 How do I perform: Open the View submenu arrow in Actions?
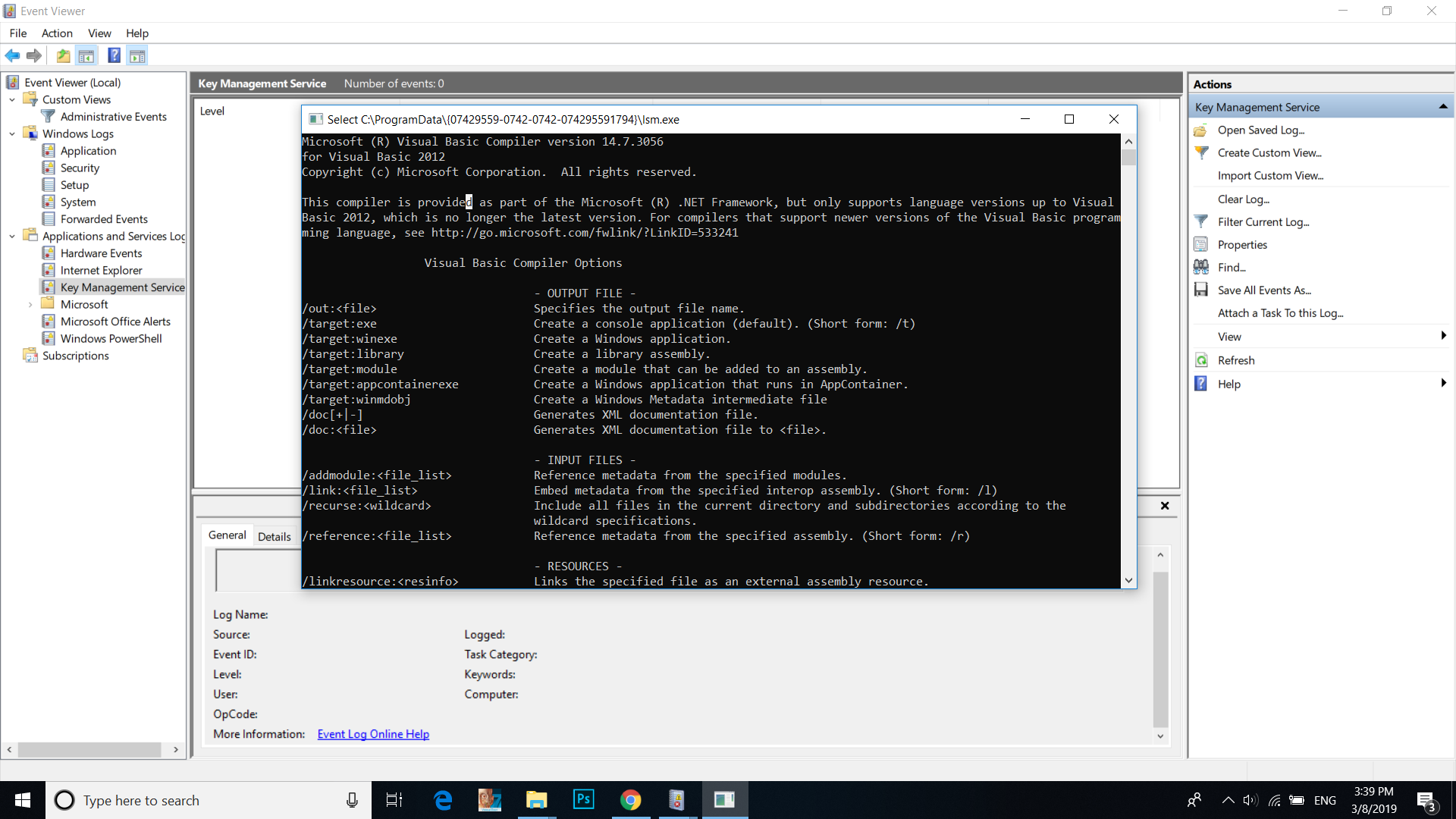pyautogui.click(x=1443, y=336)
